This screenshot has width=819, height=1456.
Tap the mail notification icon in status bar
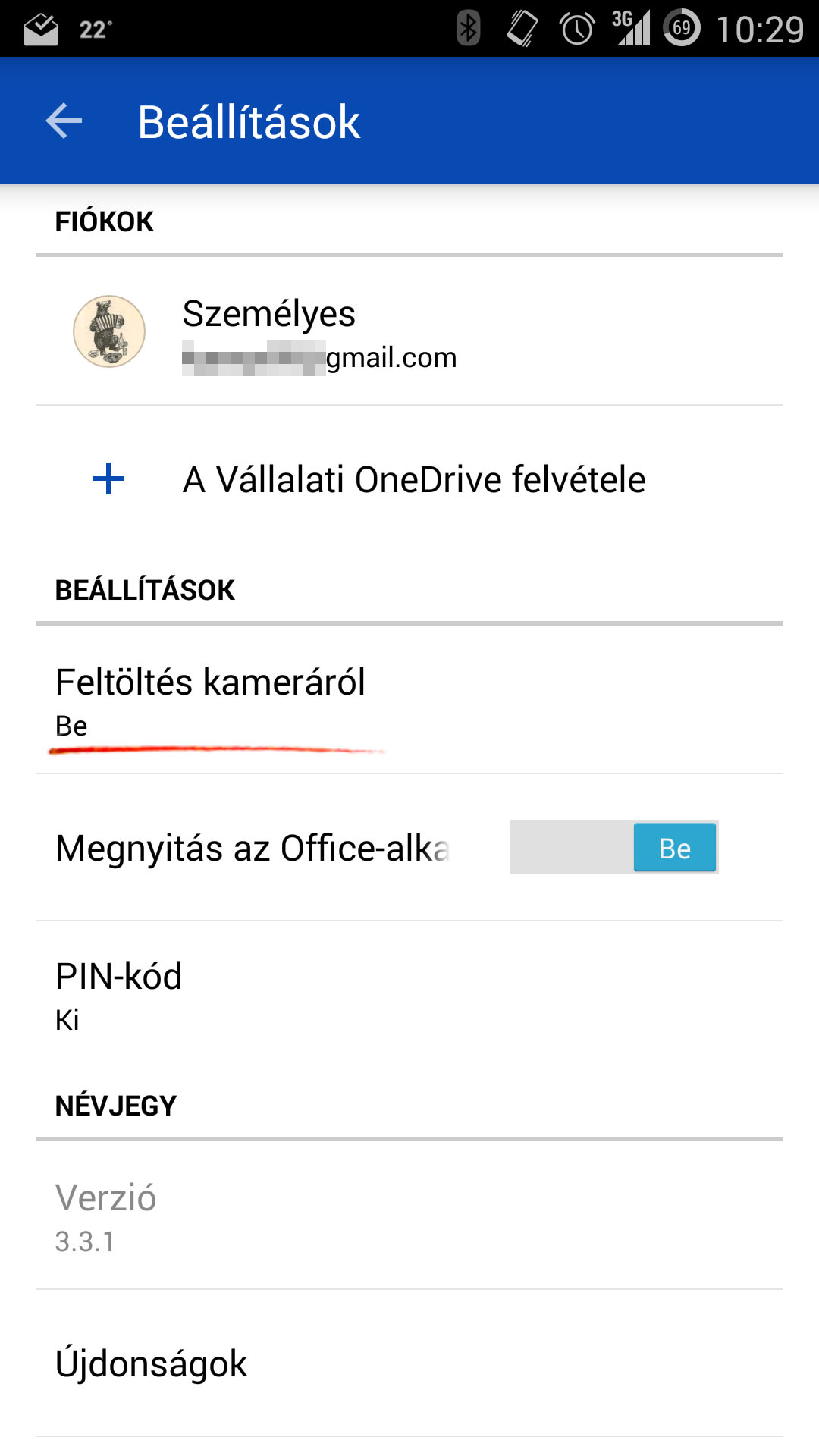point(40,30)
